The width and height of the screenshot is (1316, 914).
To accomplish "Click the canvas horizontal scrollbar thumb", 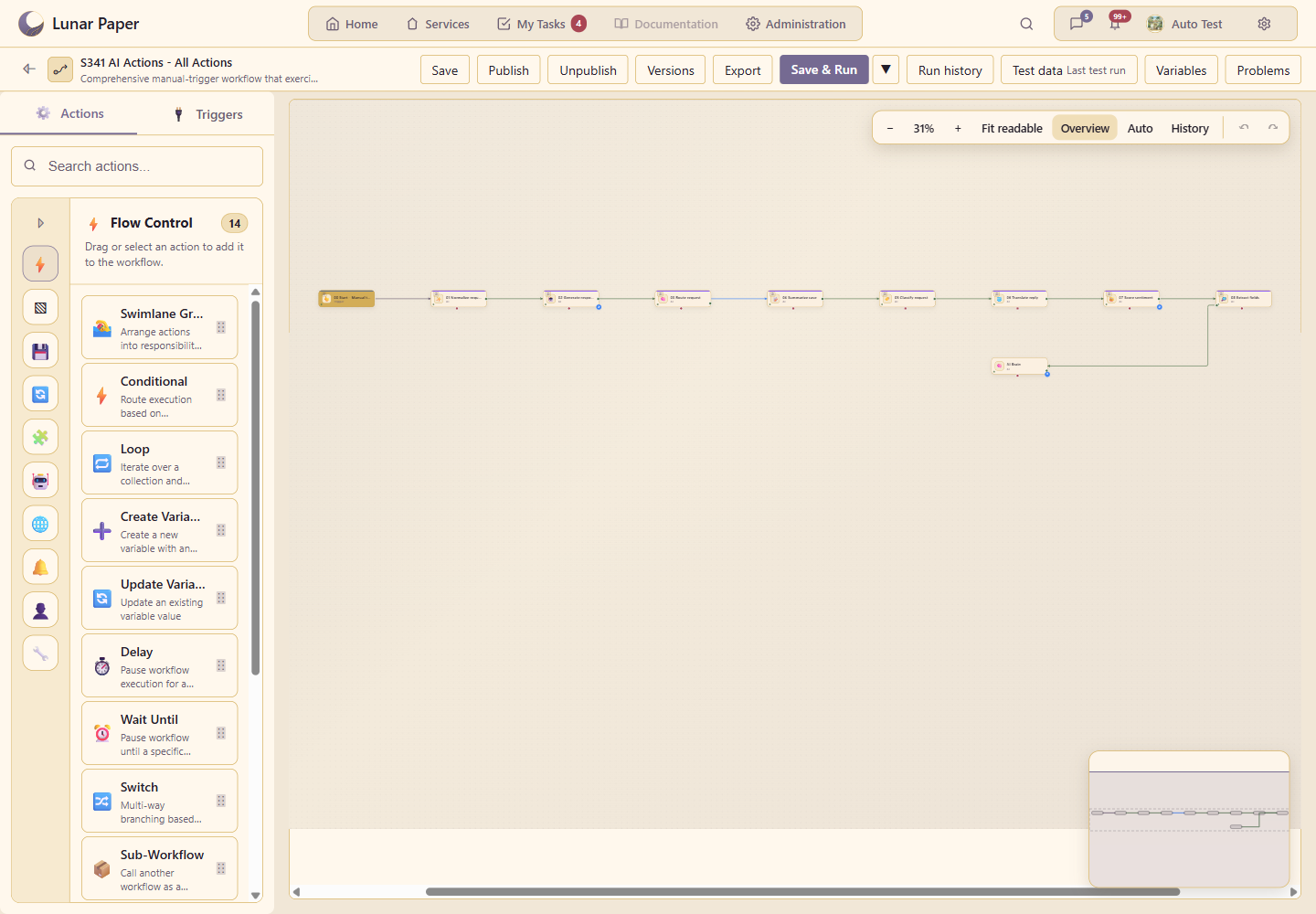I will tap(802, 892).
